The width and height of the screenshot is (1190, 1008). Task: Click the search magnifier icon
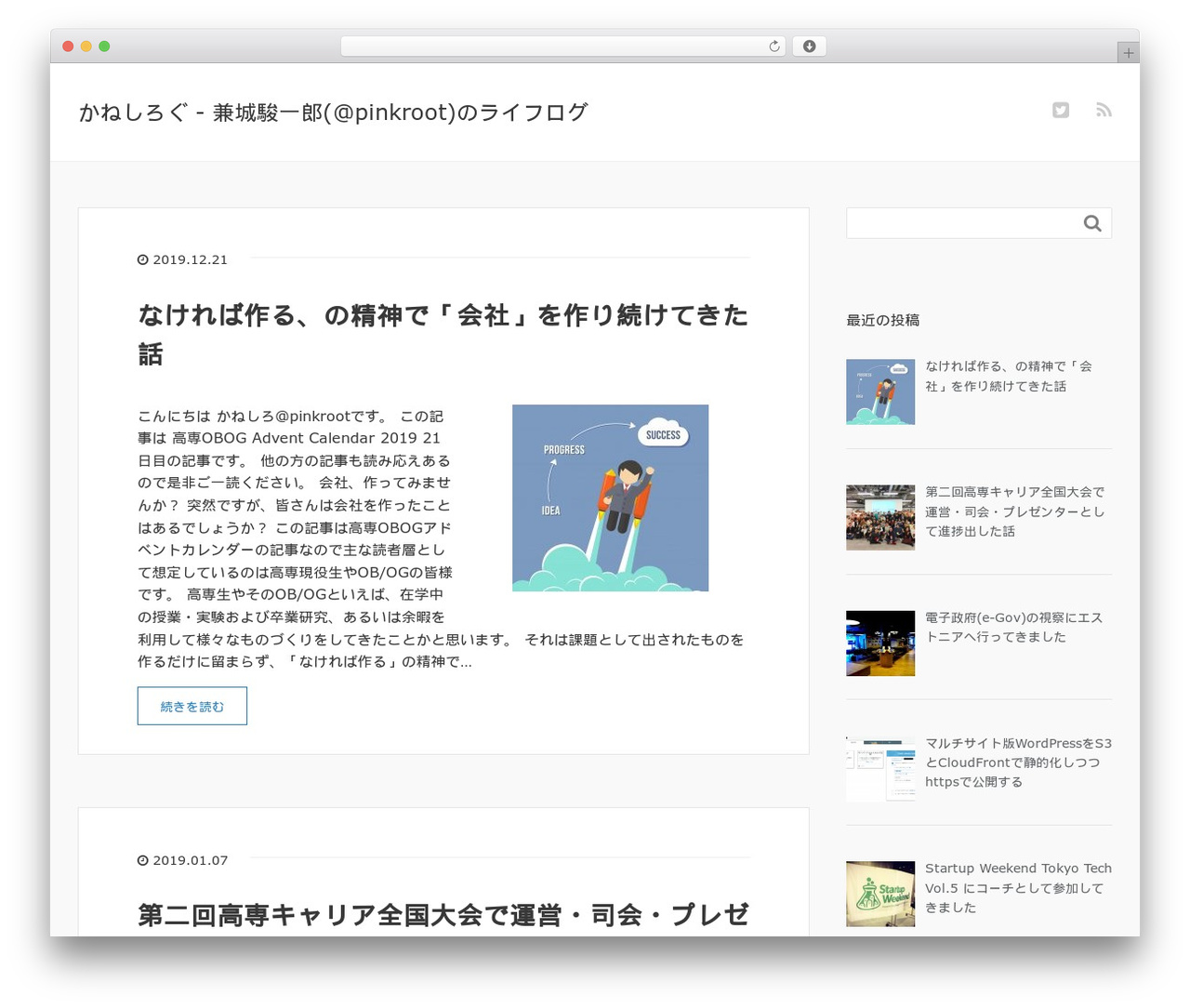click(x=1092, y=223)
